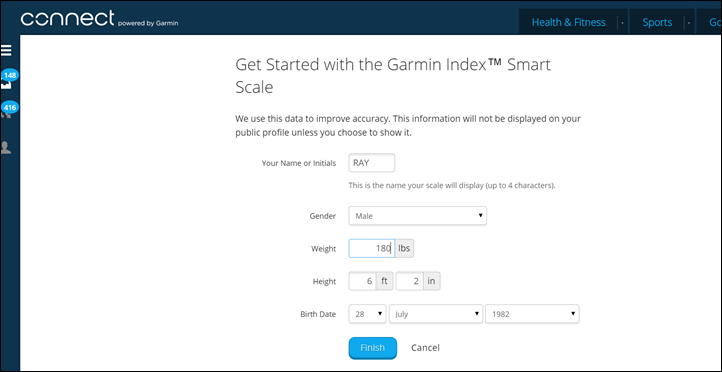Open the profile person icon in sidebar

(x=6, y=147)
